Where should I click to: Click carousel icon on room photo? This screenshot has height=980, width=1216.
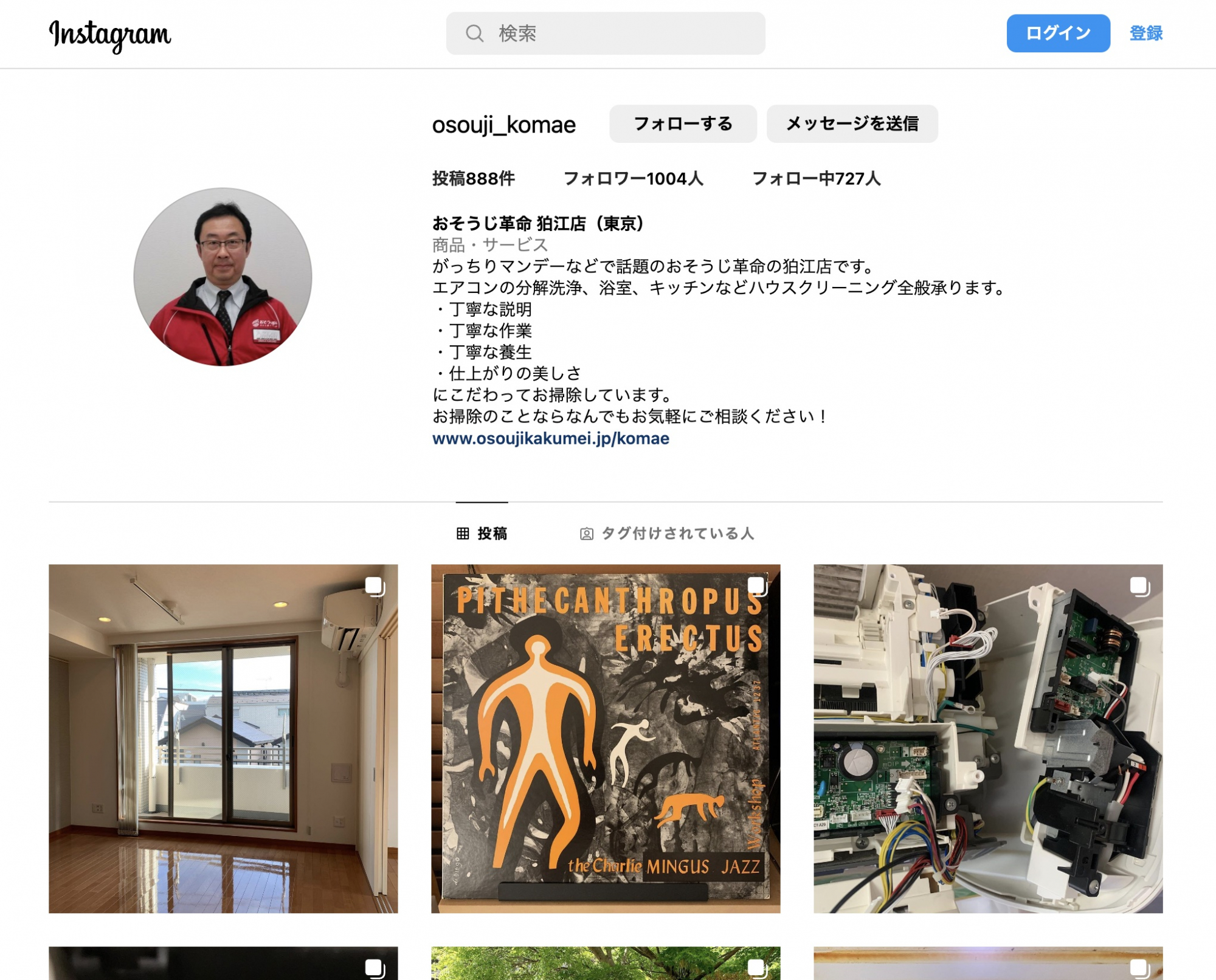[x=374, y=587]
